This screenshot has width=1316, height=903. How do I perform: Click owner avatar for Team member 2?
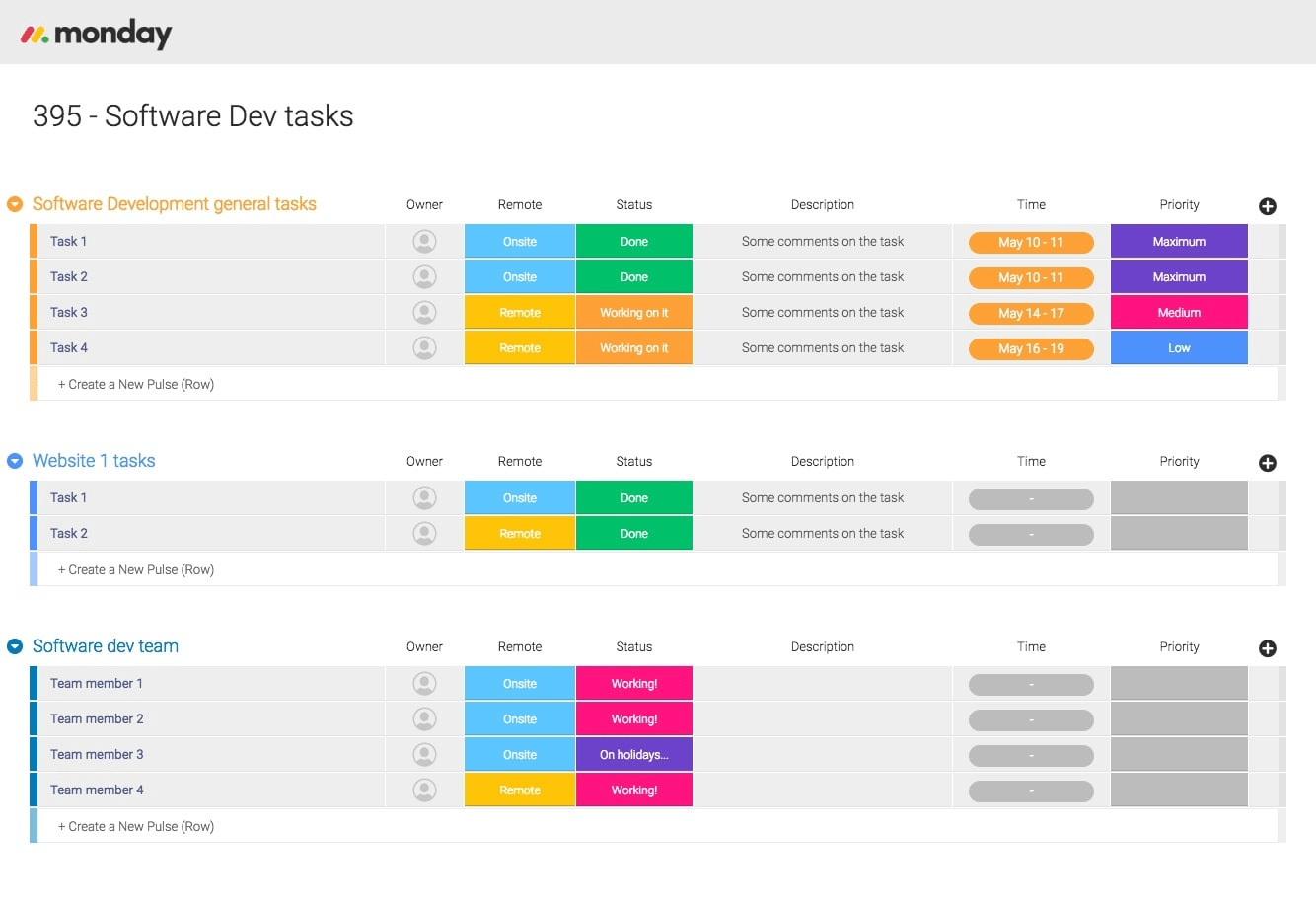point(424,718)
